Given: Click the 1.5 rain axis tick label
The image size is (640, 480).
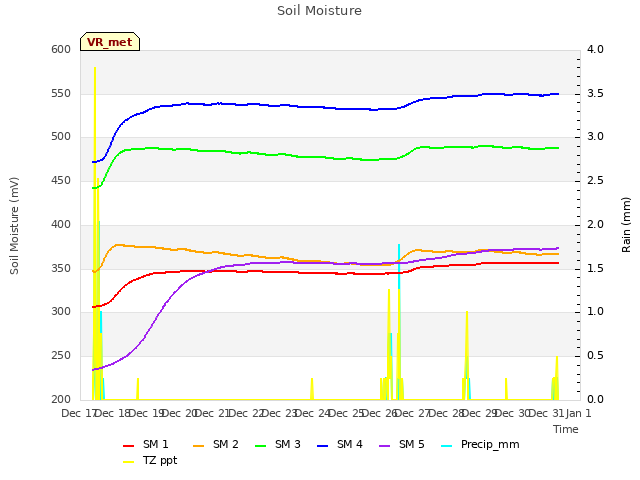Looking at the screenshot, I should click(595, 269).
